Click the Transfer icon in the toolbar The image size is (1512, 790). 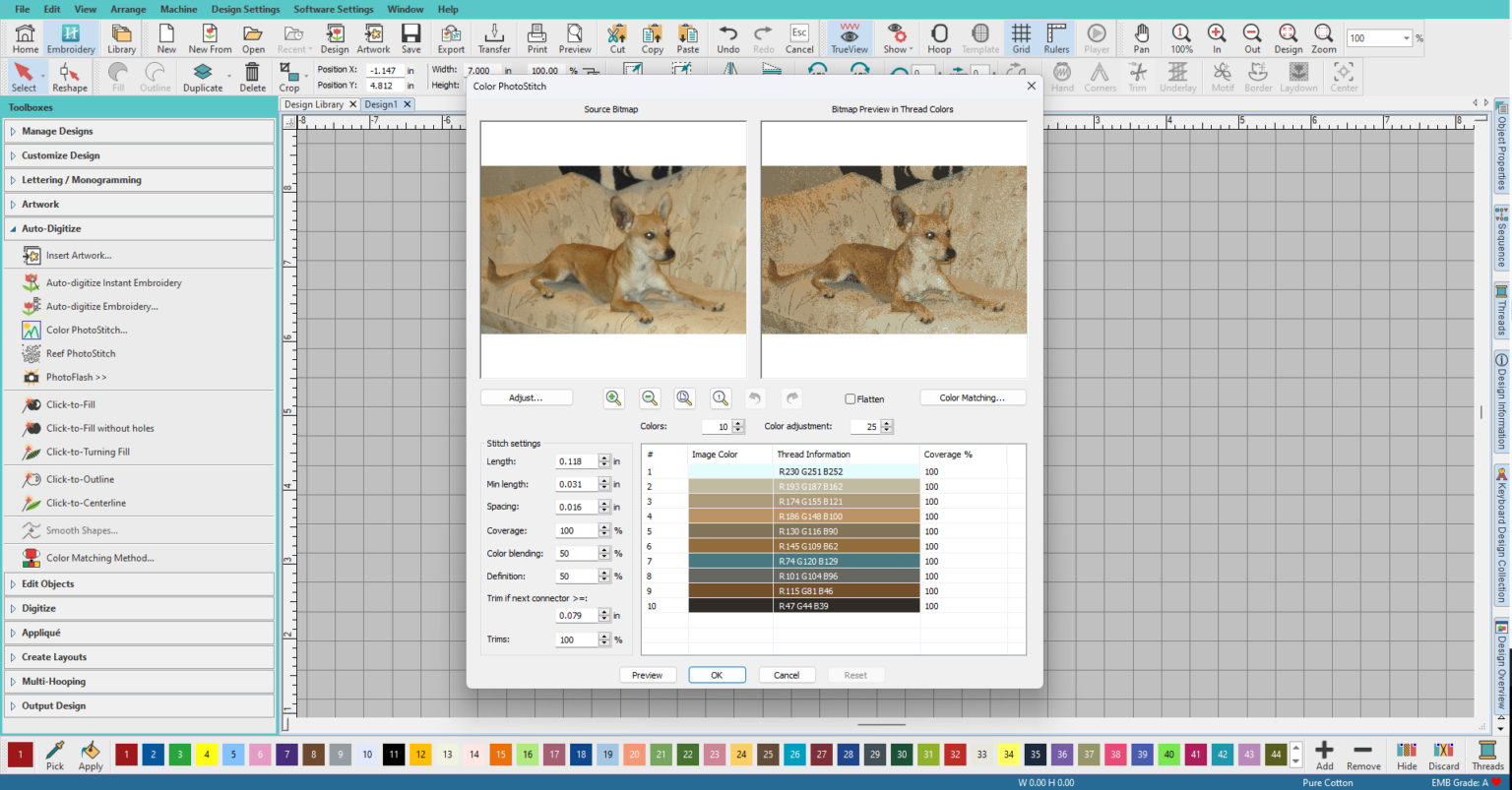click(x=493, y=37)
